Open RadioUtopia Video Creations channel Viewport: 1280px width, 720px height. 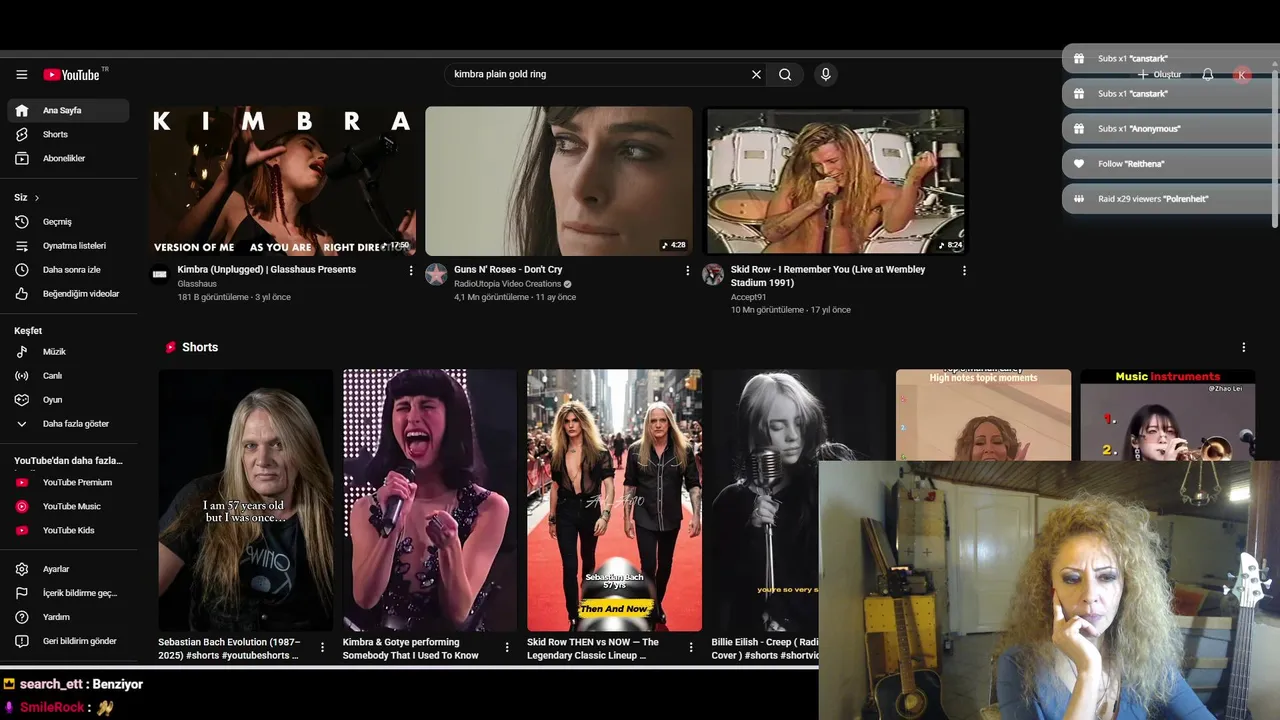pos(508,284)
